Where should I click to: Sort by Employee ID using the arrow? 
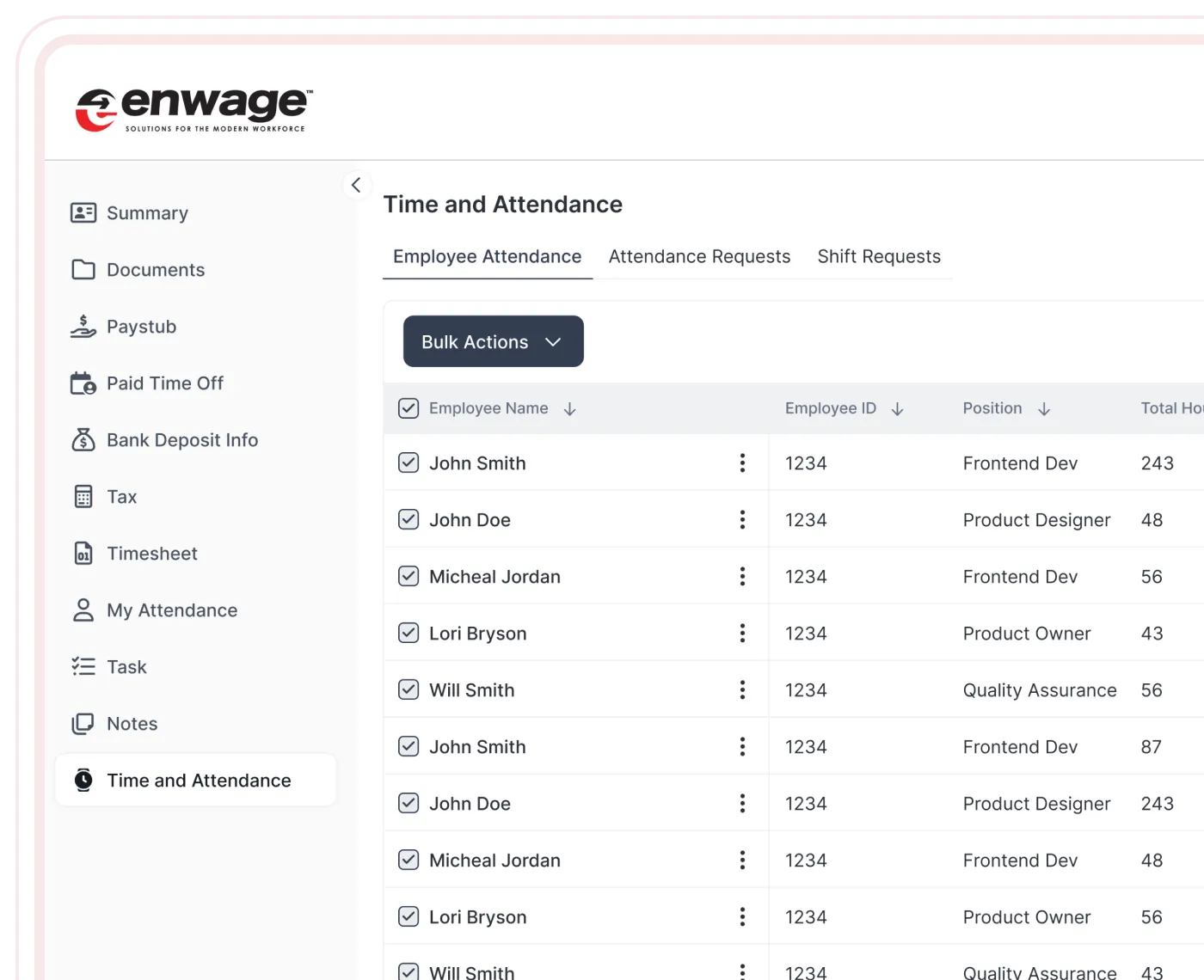[x=897, y=409]
